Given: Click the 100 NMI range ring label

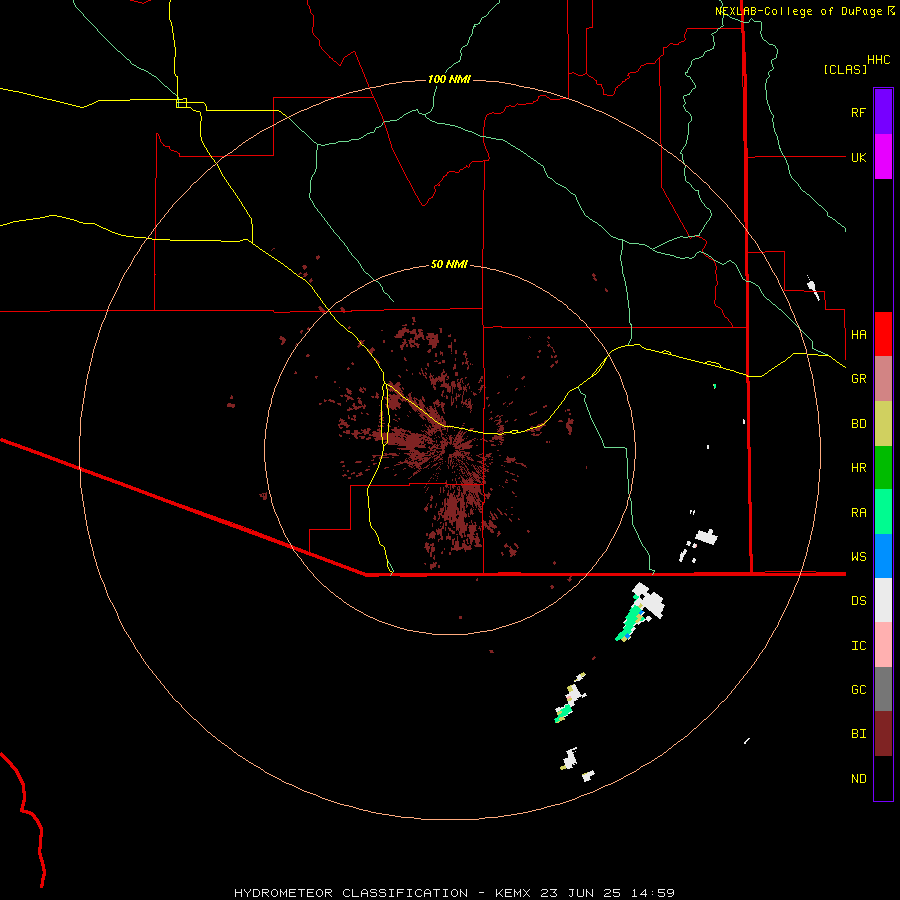Looking at the screenshot, I should pos(449,79).
